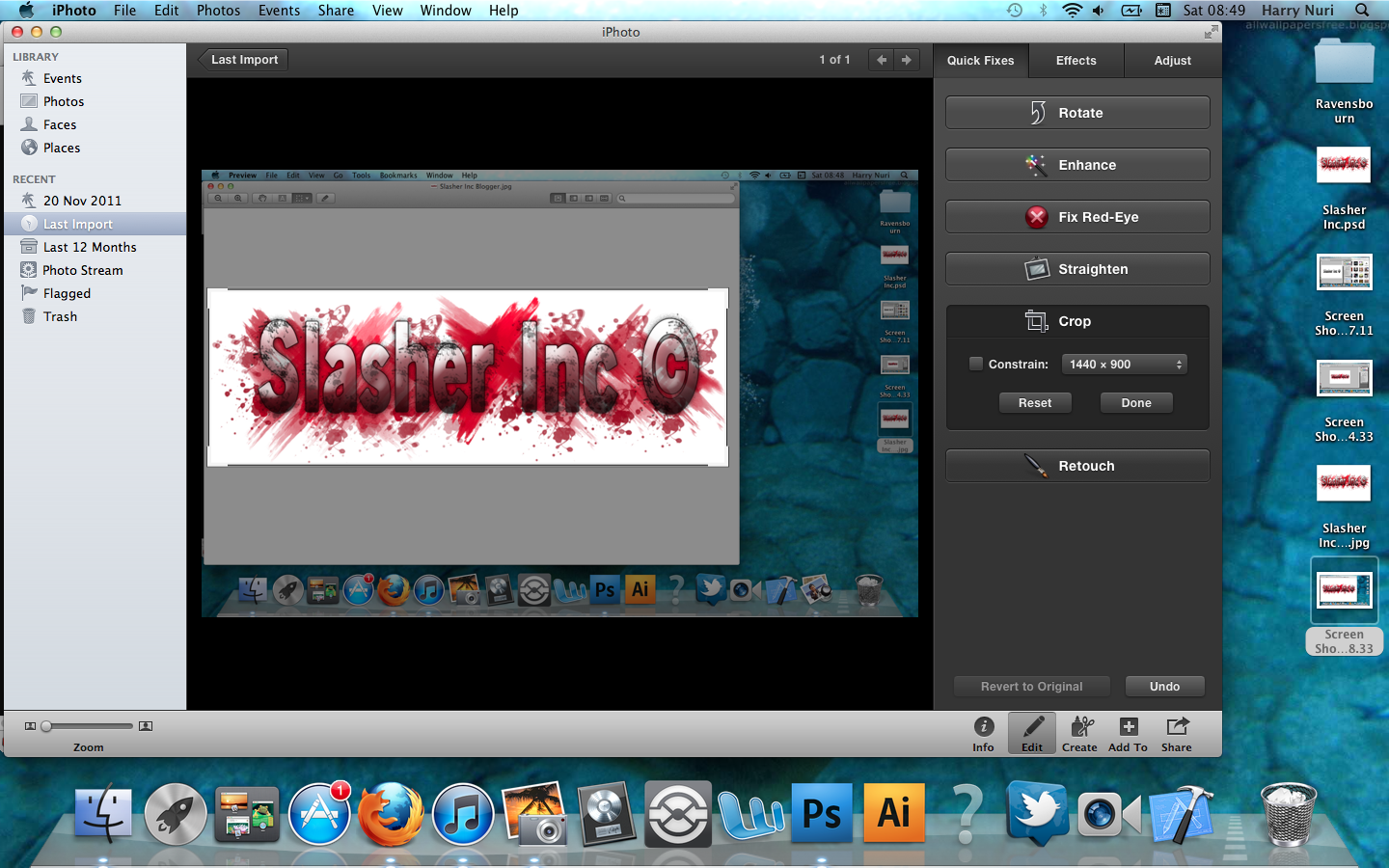The height and width of the screenshot is (868, 1389).
Task: Open Faces in the Library sidebar
Action: 59,124
